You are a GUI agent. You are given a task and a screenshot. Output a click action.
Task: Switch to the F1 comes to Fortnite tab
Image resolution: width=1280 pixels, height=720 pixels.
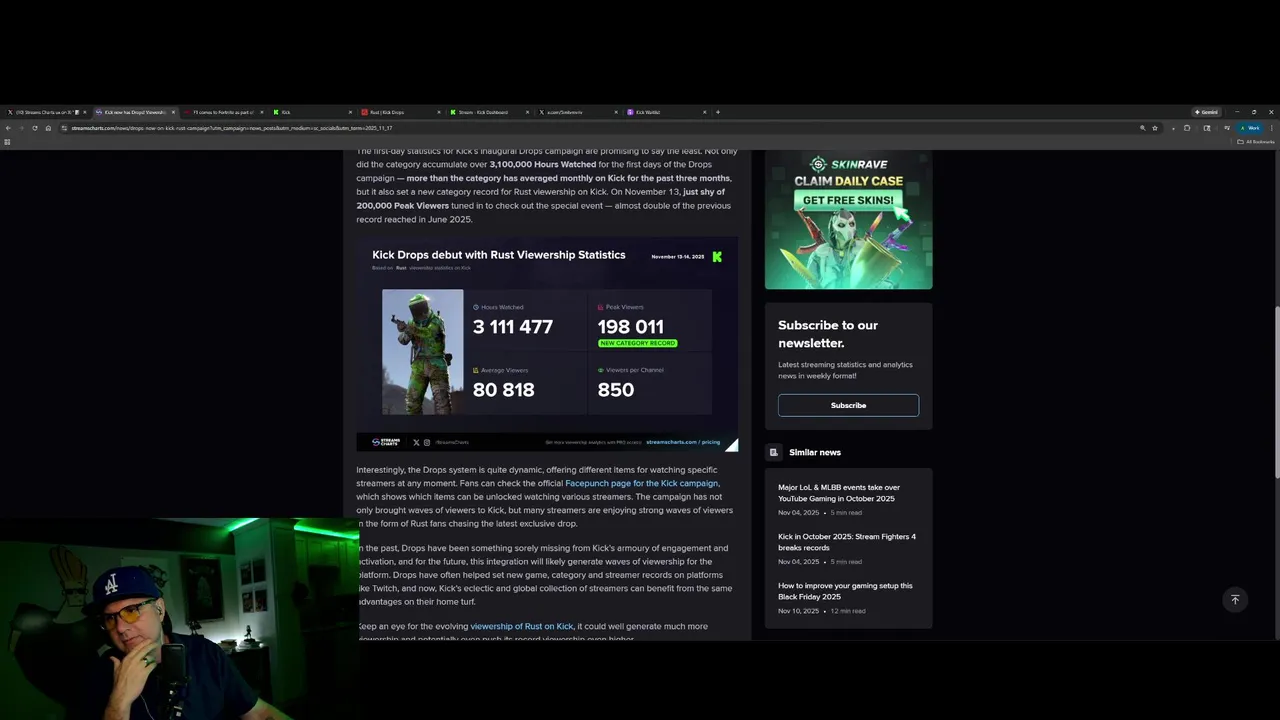click(x=223, y=112)
